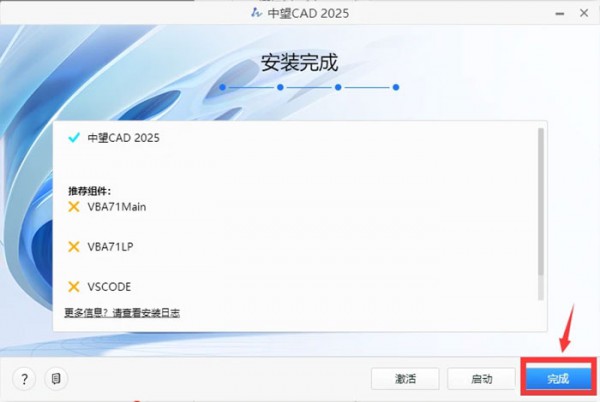
Task: Click the 完成 finish button
Action: (559, 378)
